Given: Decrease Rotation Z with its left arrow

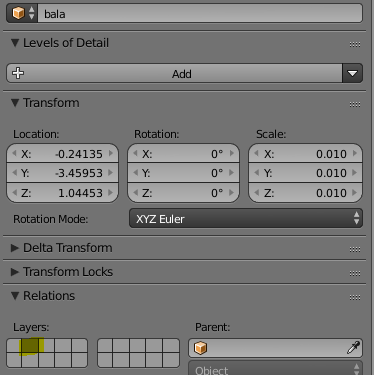Looking at the screenshot, I should tap(135, 192).
